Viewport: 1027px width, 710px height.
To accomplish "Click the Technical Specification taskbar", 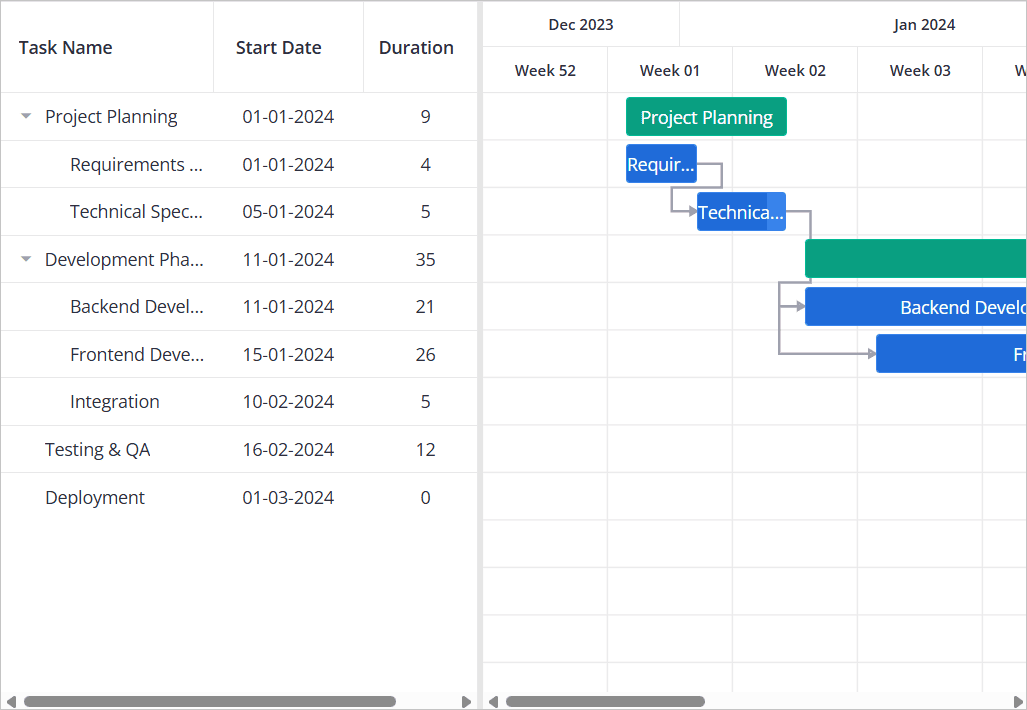I will pos(740,212).
